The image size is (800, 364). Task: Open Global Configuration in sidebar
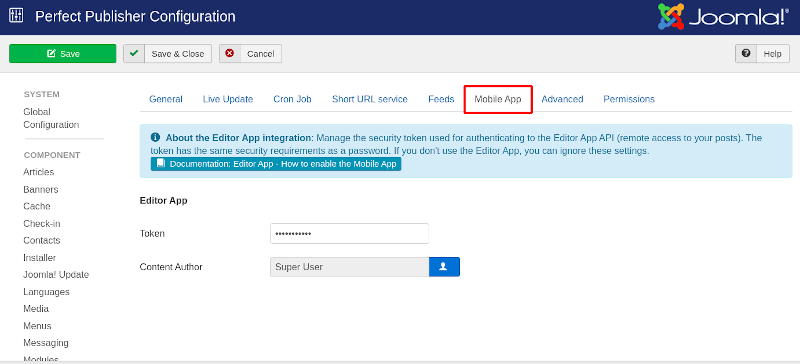(51, 118)
